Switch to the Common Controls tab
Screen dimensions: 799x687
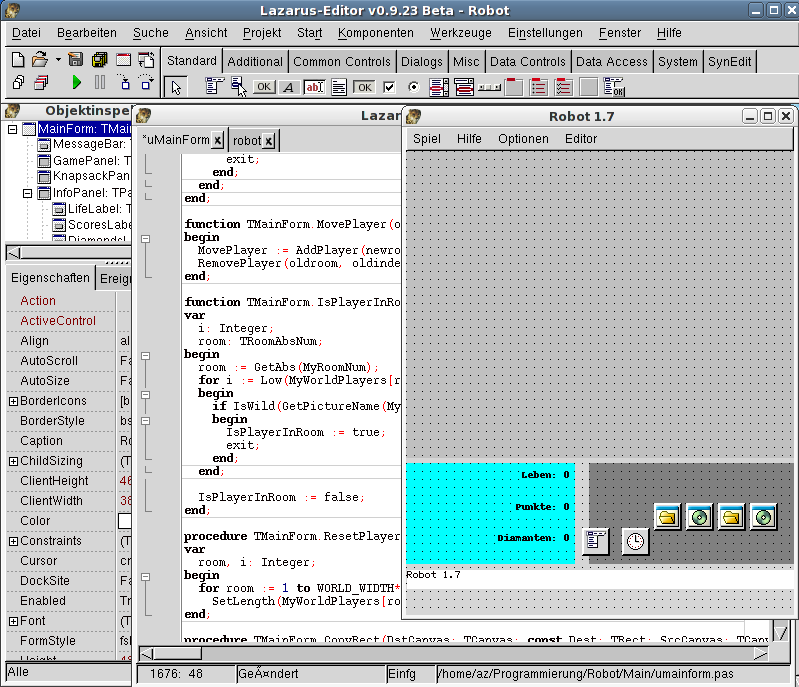[342, 62]
